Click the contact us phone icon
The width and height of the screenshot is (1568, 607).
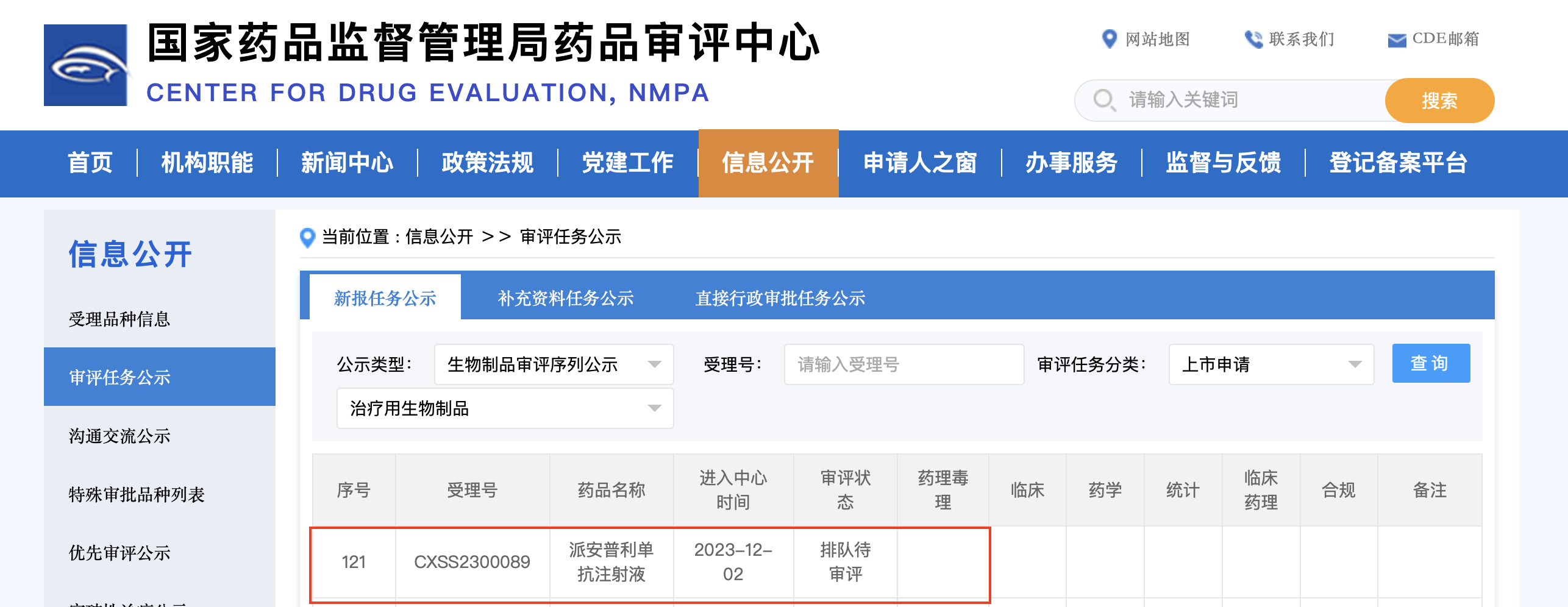[x=1253, y=39]
